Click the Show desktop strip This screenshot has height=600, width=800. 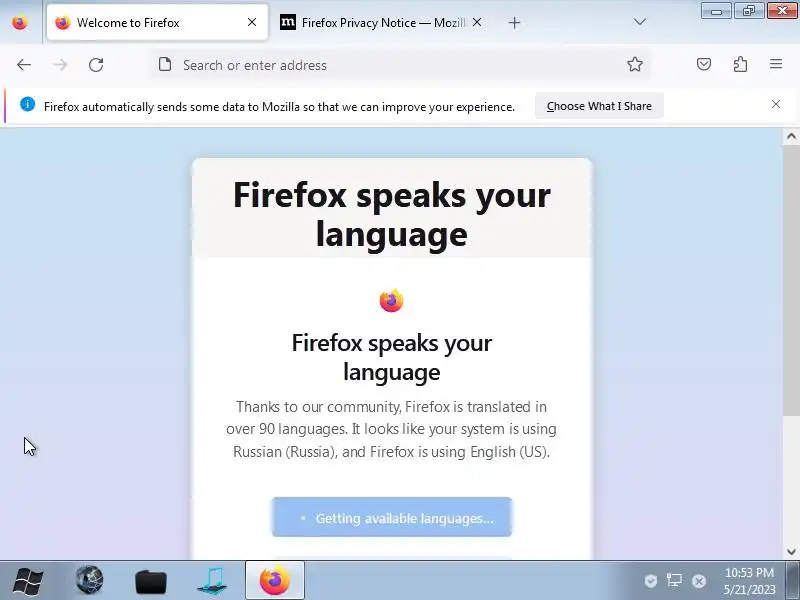[793, 580]
